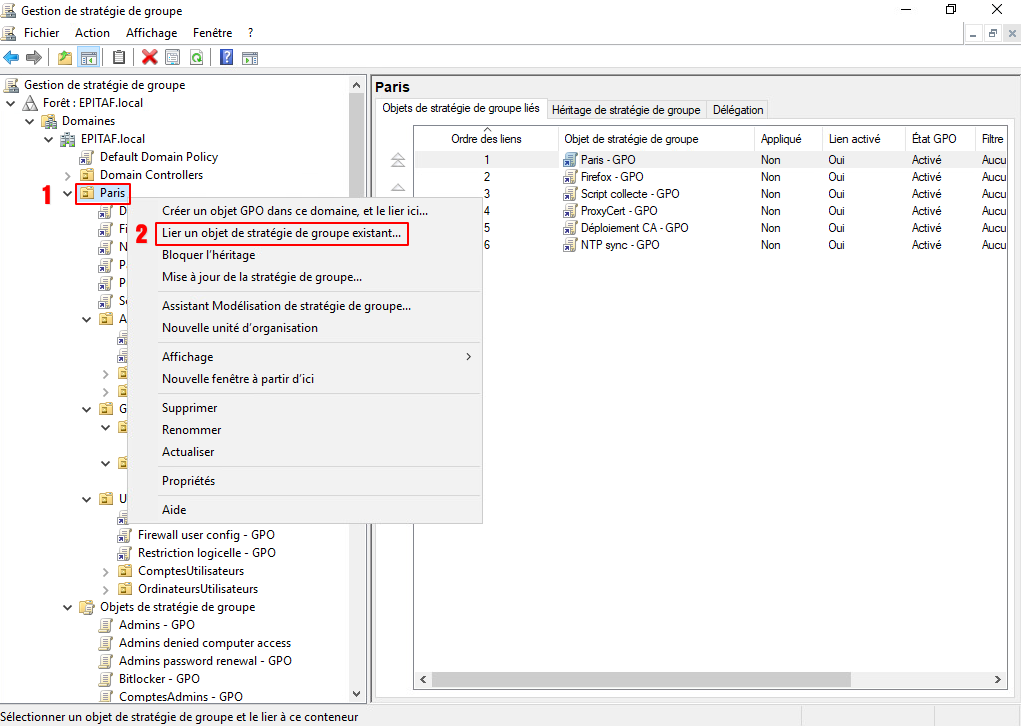Choose 'Lier un objet de stratégie de groupe existant...'
1021x726 pixels.
tap(282, 233)
